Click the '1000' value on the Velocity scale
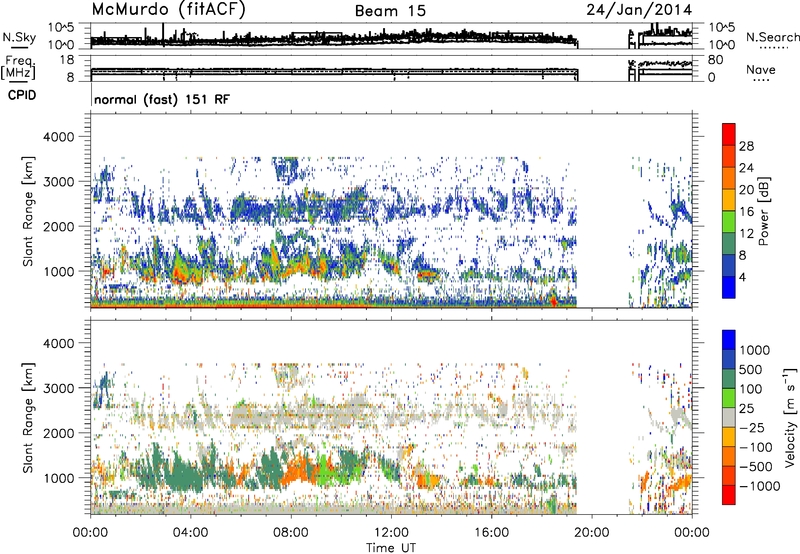This screenshot has width=800, height=554. 755,350
